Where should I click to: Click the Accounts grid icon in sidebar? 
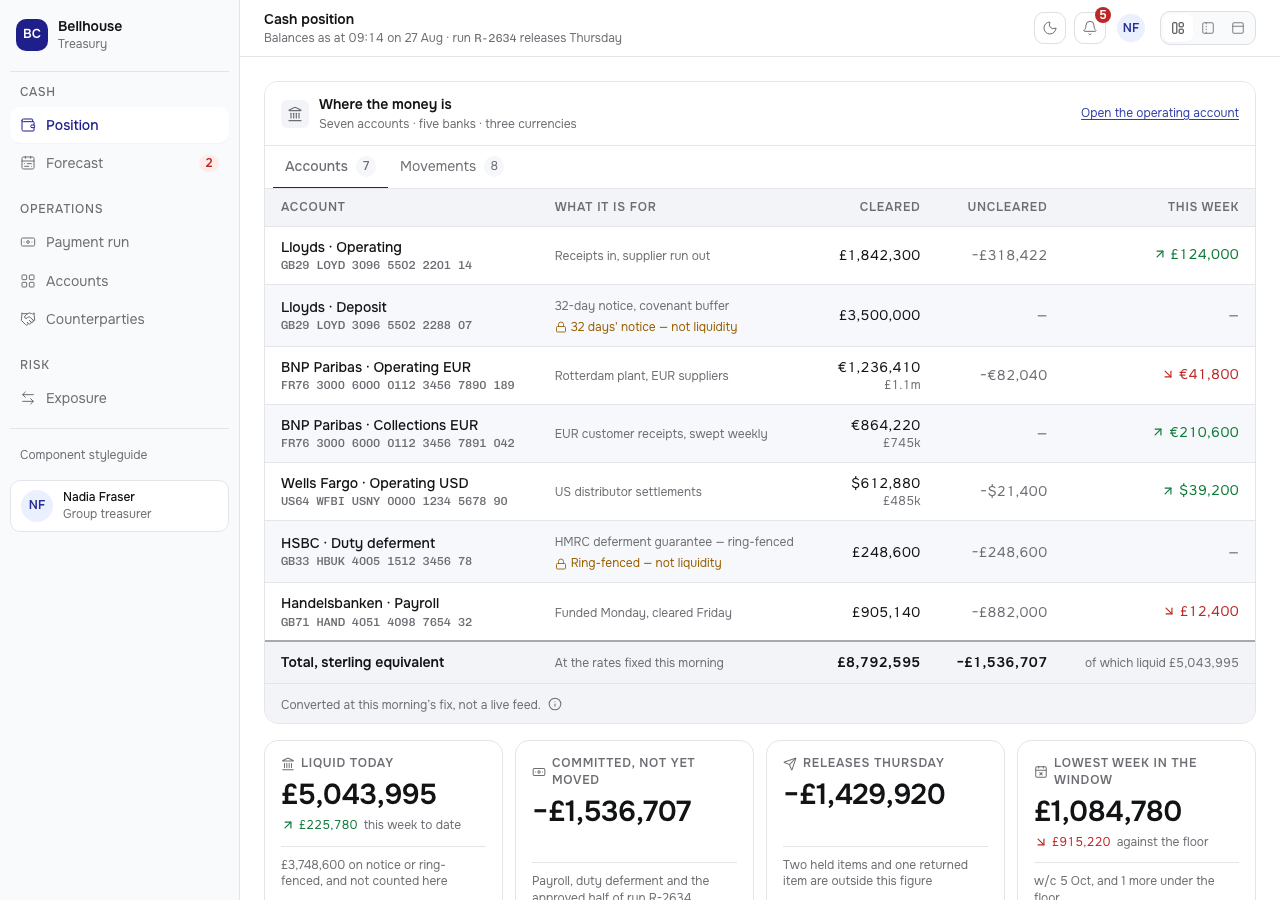(28, 281)
